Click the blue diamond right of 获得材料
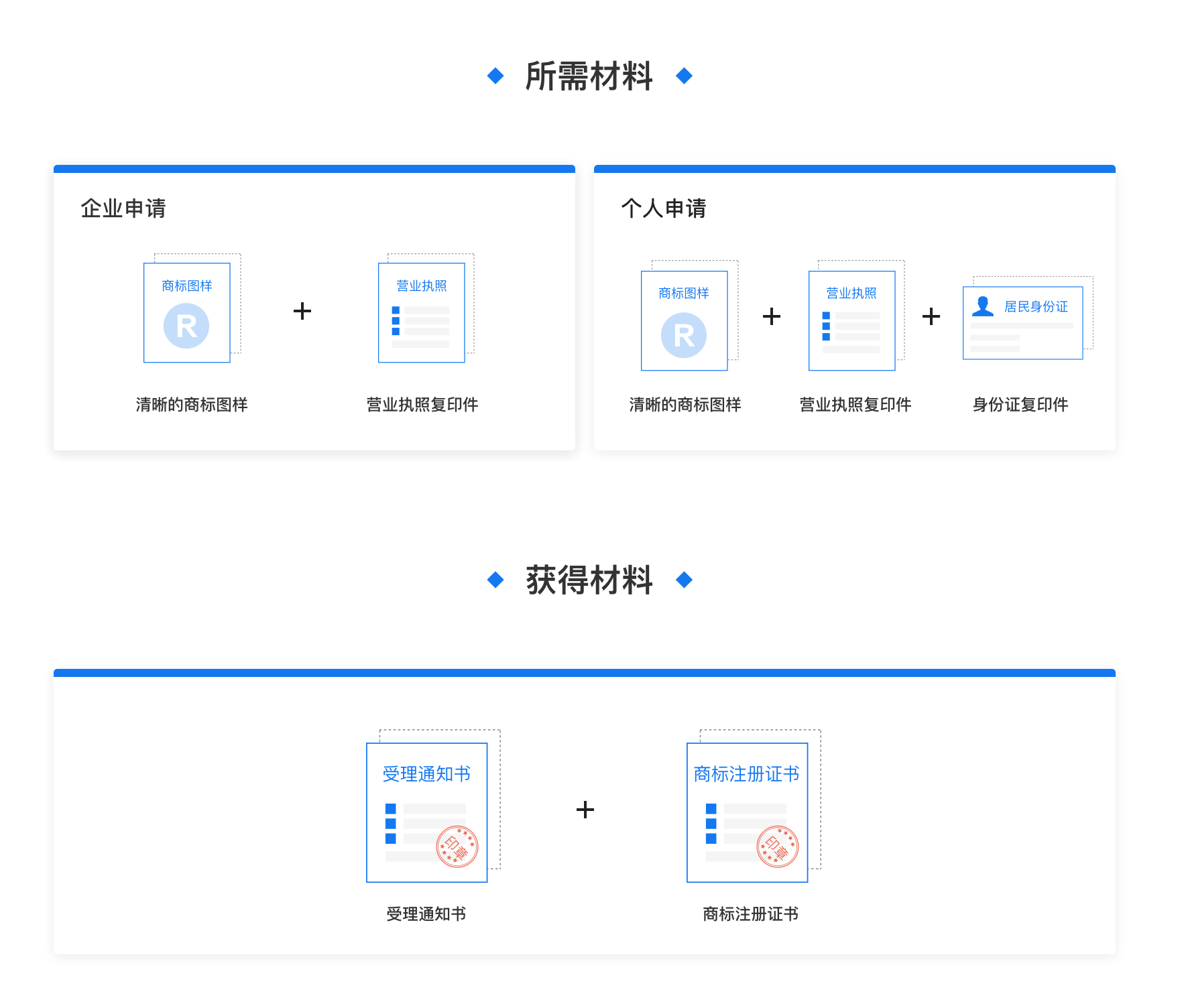Screen dimensions: 1180x1008 tap(684, 580)
